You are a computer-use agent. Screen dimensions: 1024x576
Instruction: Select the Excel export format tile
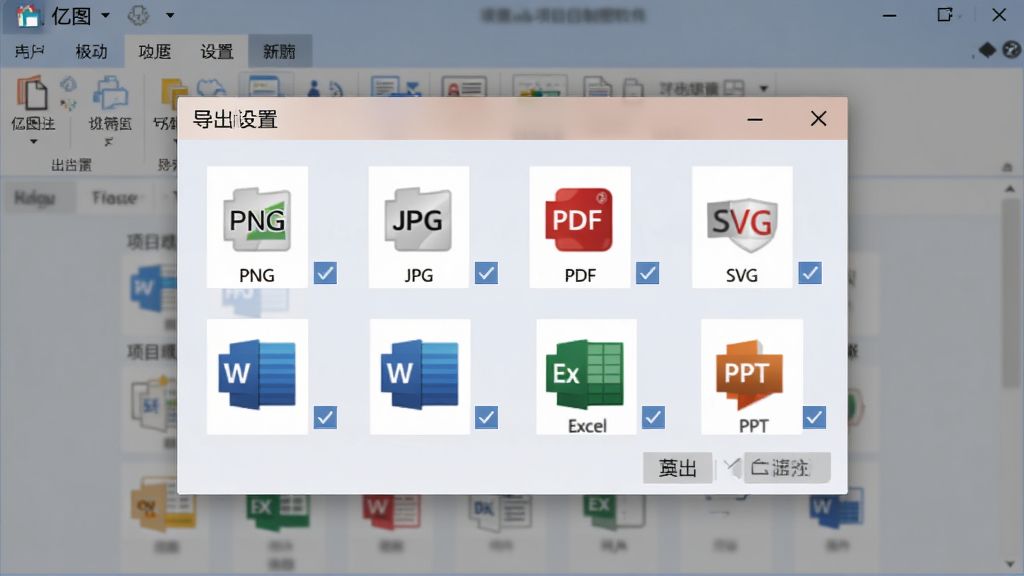pyautogui.click(x=586, y=377)
